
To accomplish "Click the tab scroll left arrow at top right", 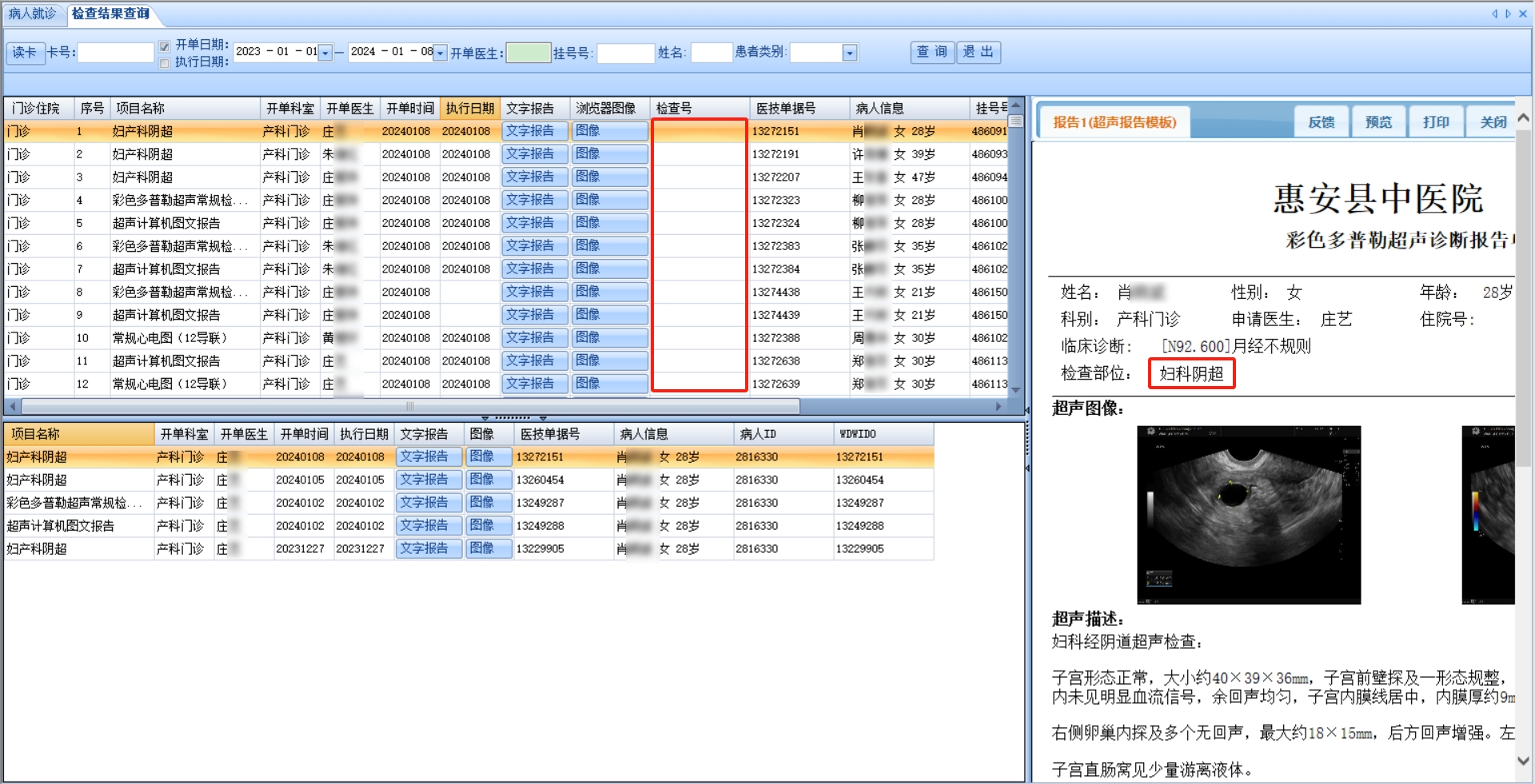I will tap(1494, 14).
